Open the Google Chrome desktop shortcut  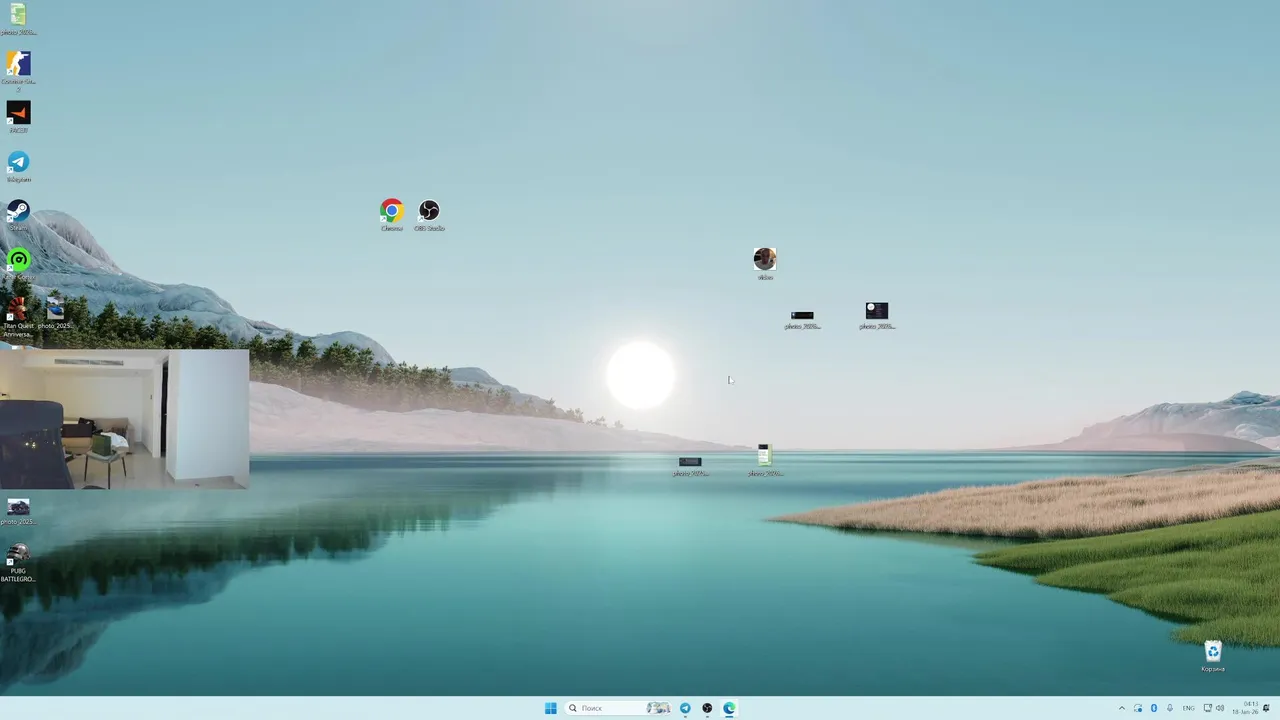click(x=392, y=215)
